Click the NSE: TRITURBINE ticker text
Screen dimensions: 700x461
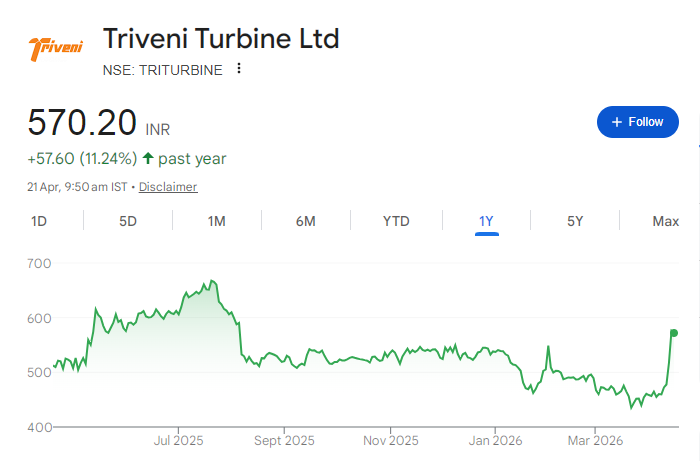162,70
